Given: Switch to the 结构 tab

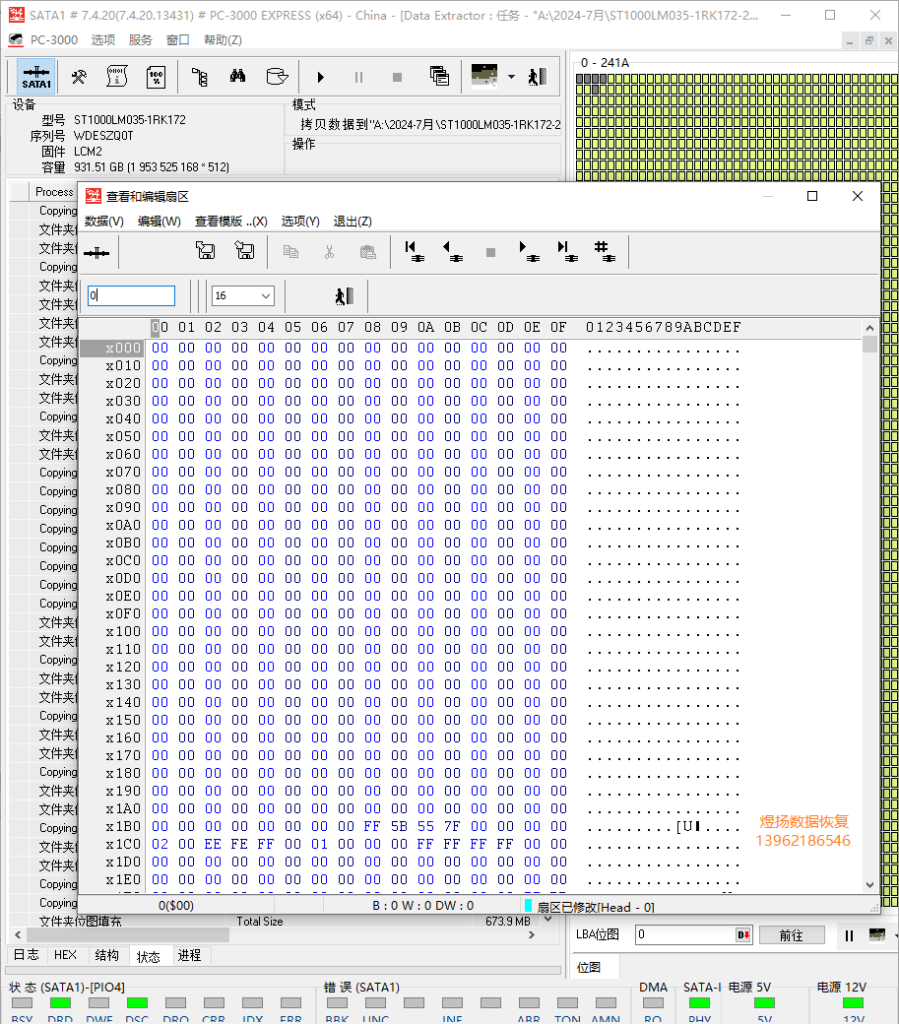Looking at the screenshot, I should [x=107, y=955].
